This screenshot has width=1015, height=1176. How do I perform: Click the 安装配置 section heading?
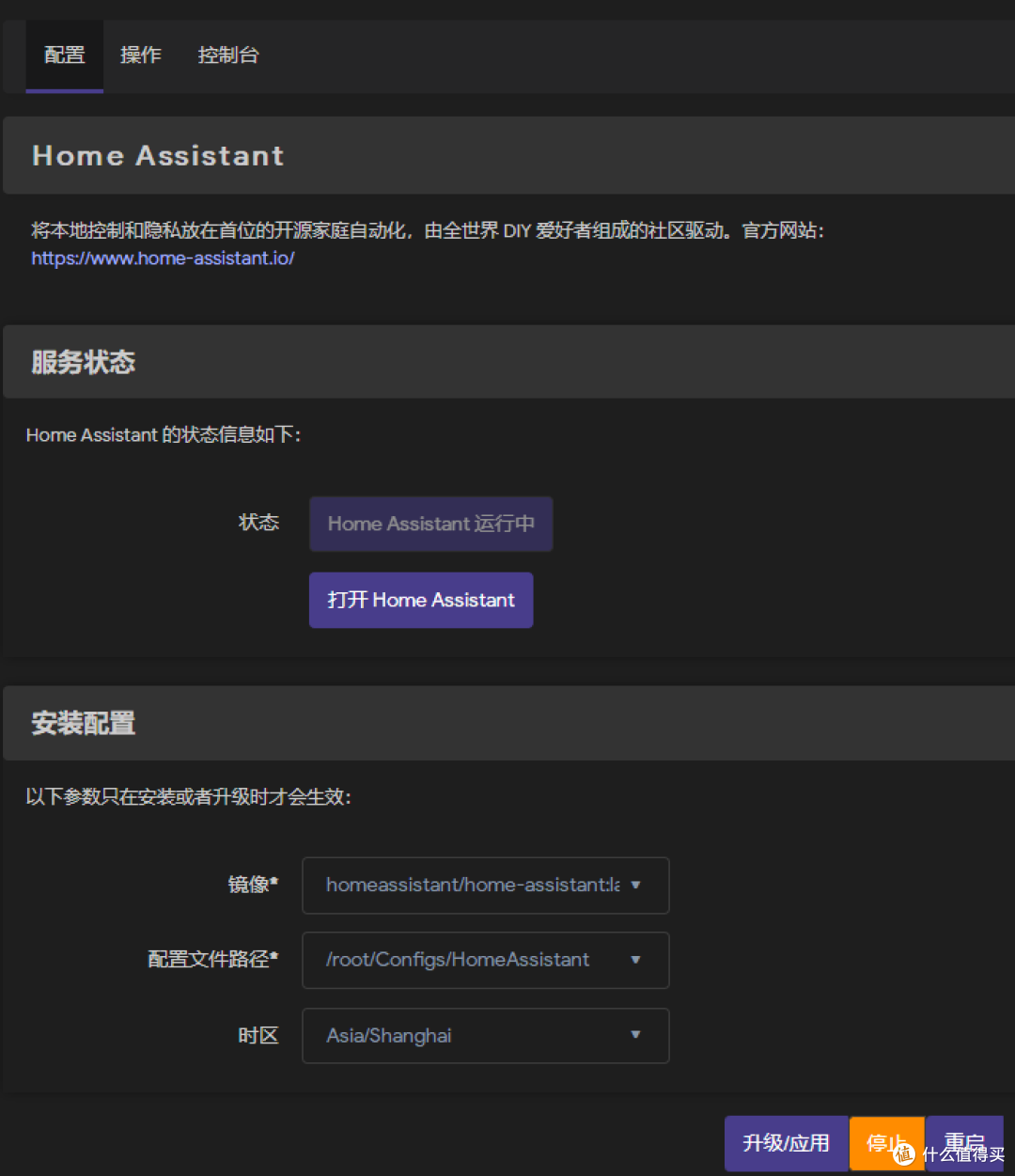click(83, 723)
